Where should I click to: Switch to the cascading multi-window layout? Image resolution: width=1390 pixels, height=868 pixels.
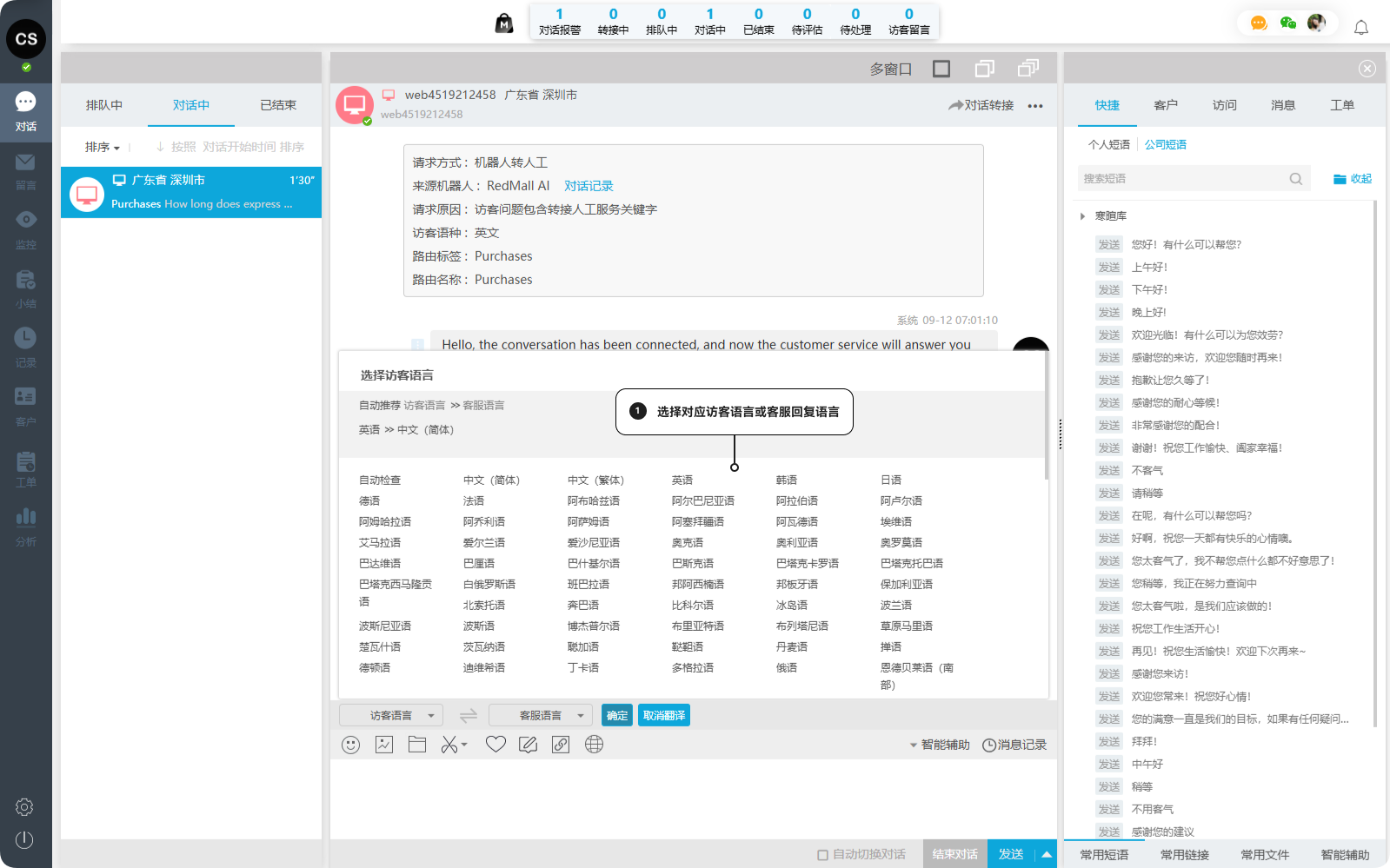1028,69
